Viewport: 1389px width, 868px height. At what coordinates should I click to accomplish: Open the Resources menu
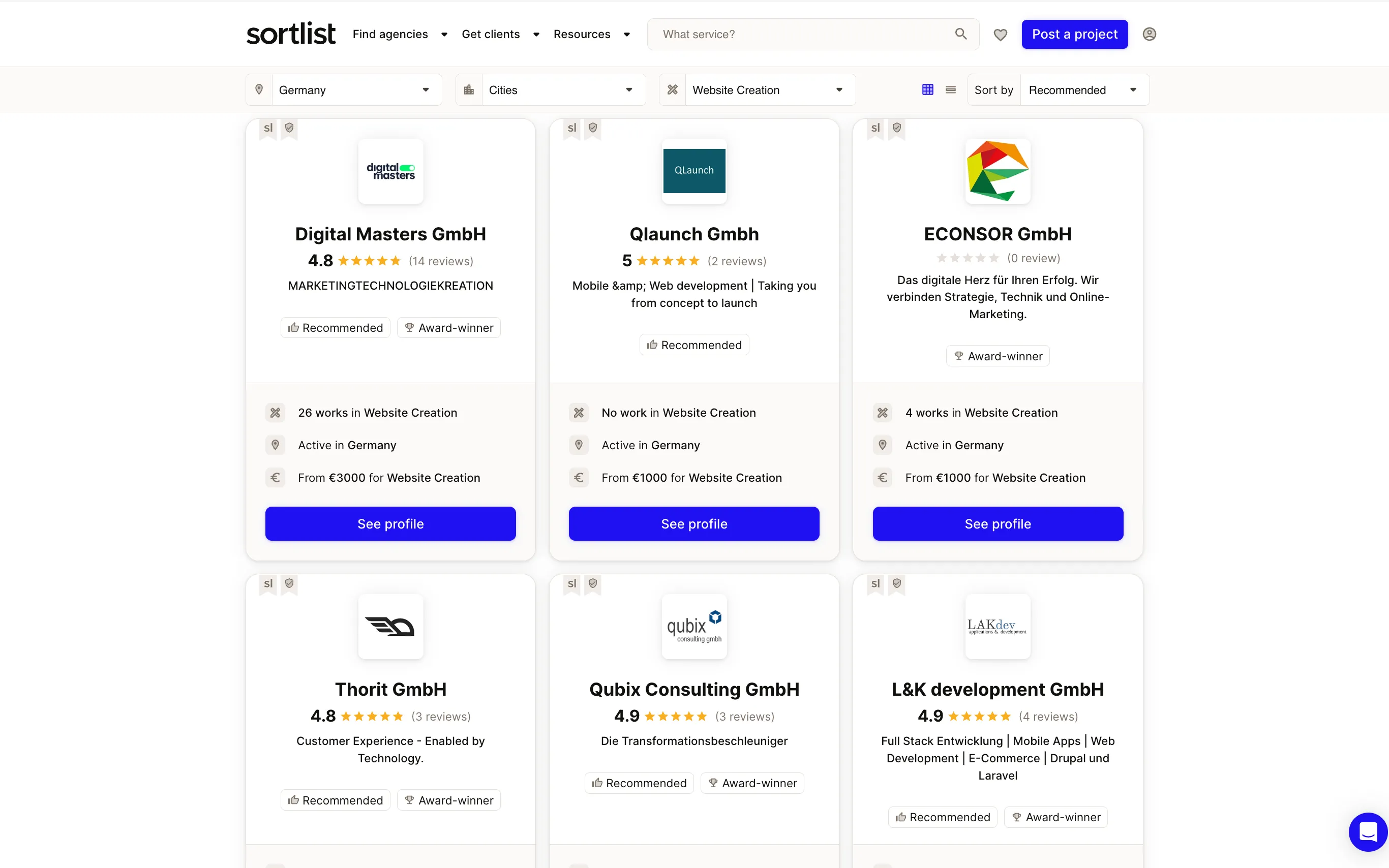[x=582, y=34]
